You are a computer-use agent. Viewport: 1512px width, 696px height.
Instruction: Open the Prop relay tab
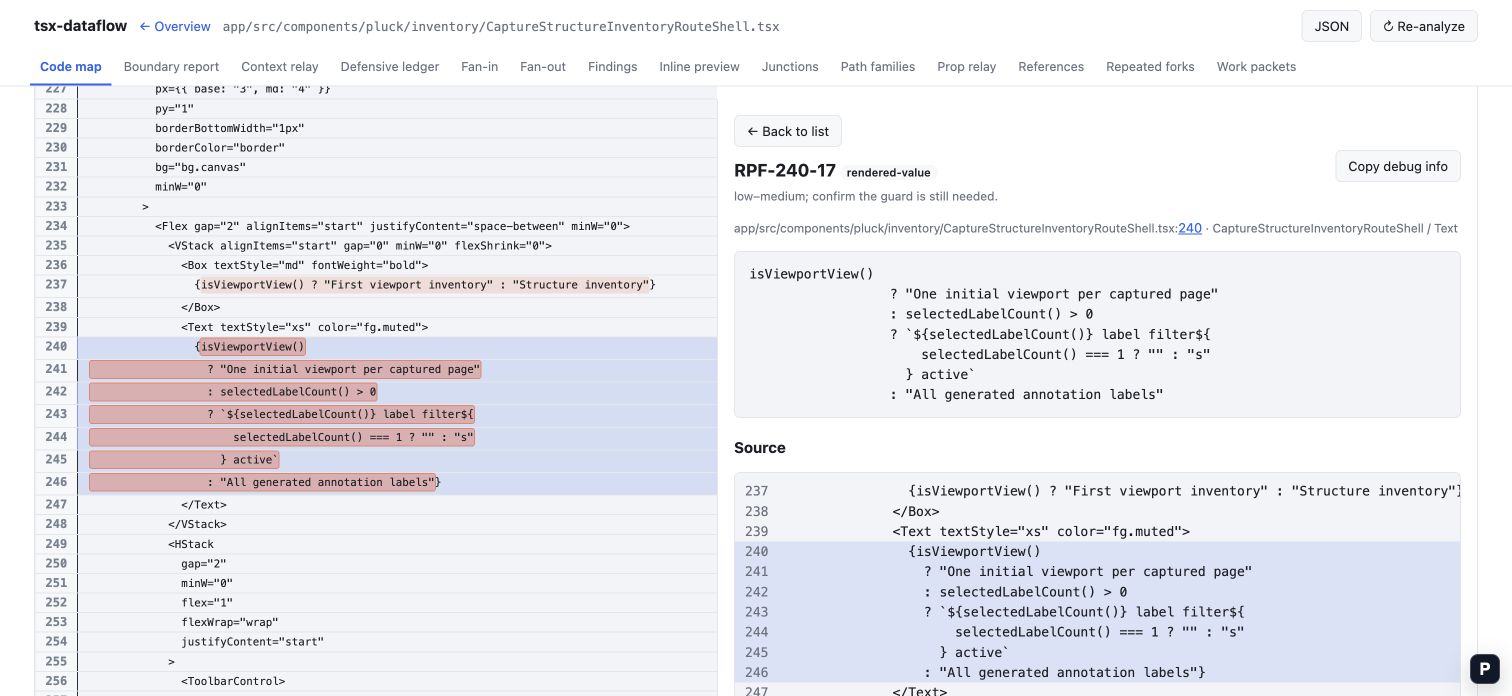(x=967, y=66)
